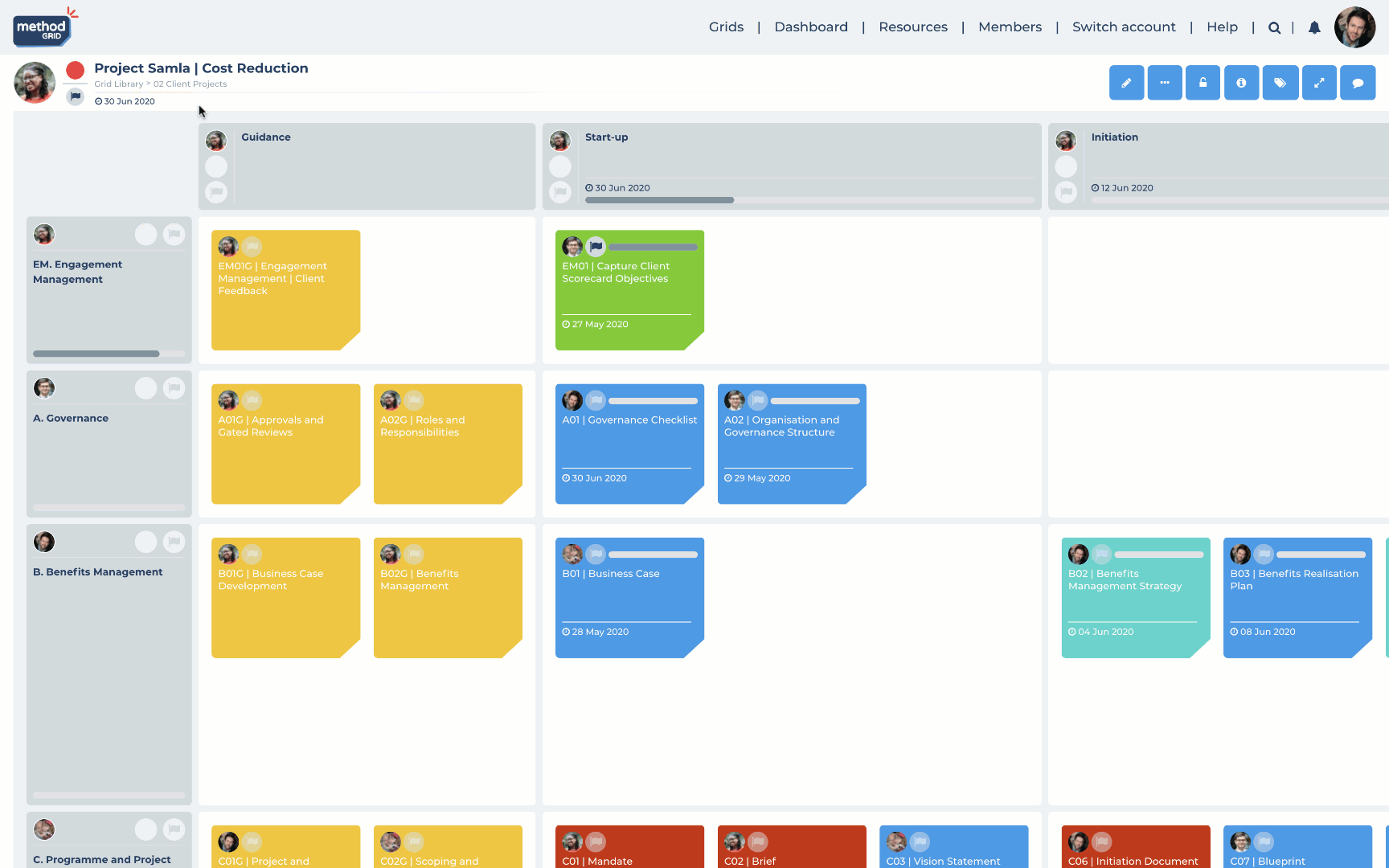Open the Members menu item
Image resolution: width=1389 pixels, height=868 pixels.
1010,27
